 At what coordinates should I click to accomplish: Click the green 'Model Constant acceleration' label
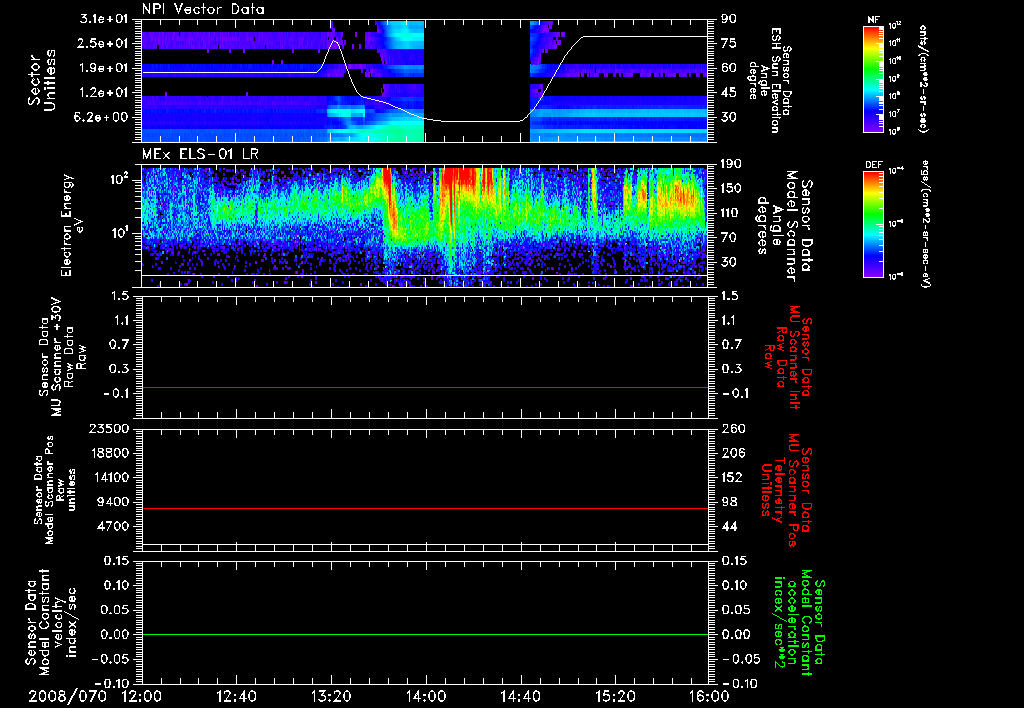tap(798, 622)
